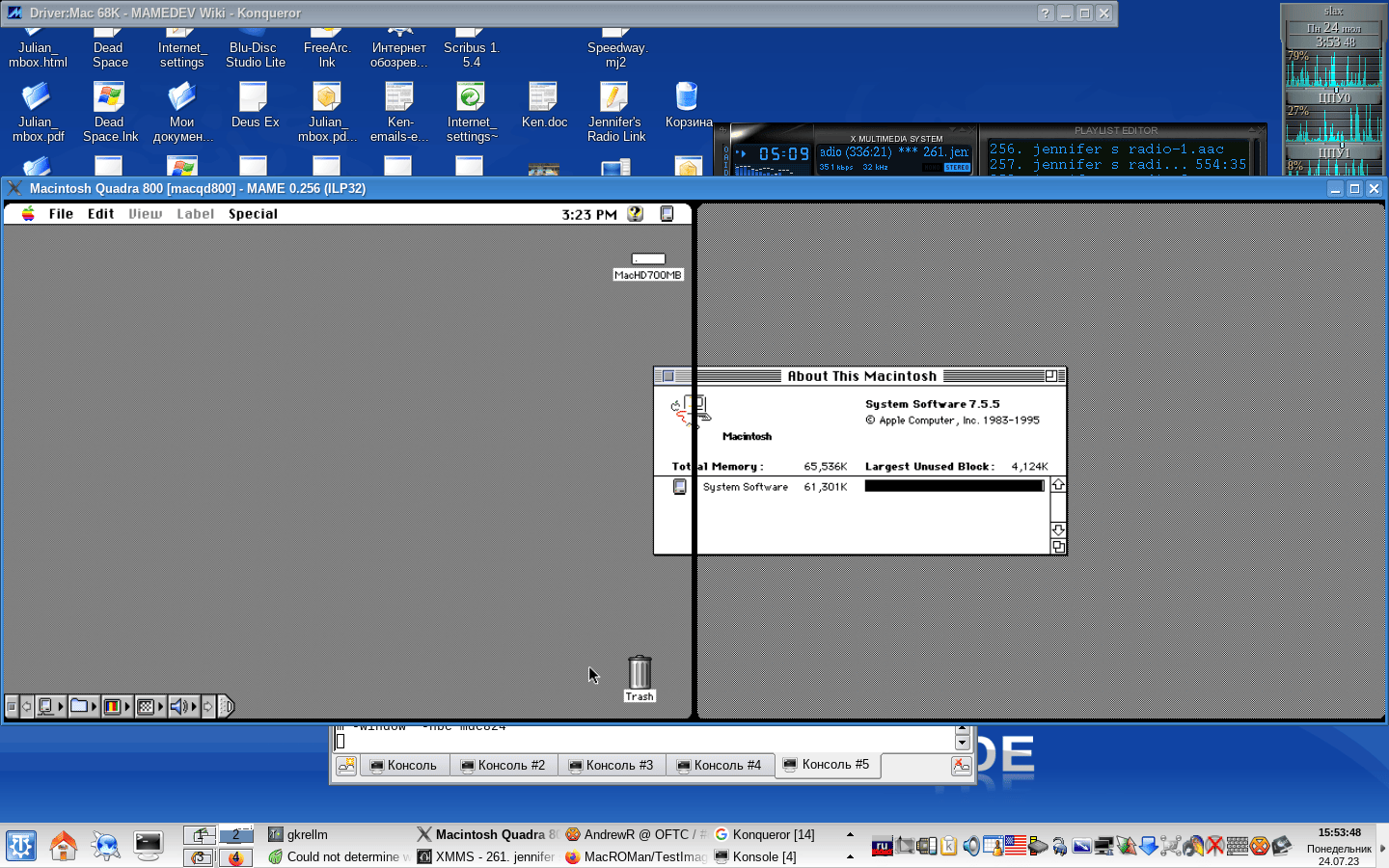Click the ru keyboard layout tray icon
The width and height of the screenshot is (1389, 868).
882,847
